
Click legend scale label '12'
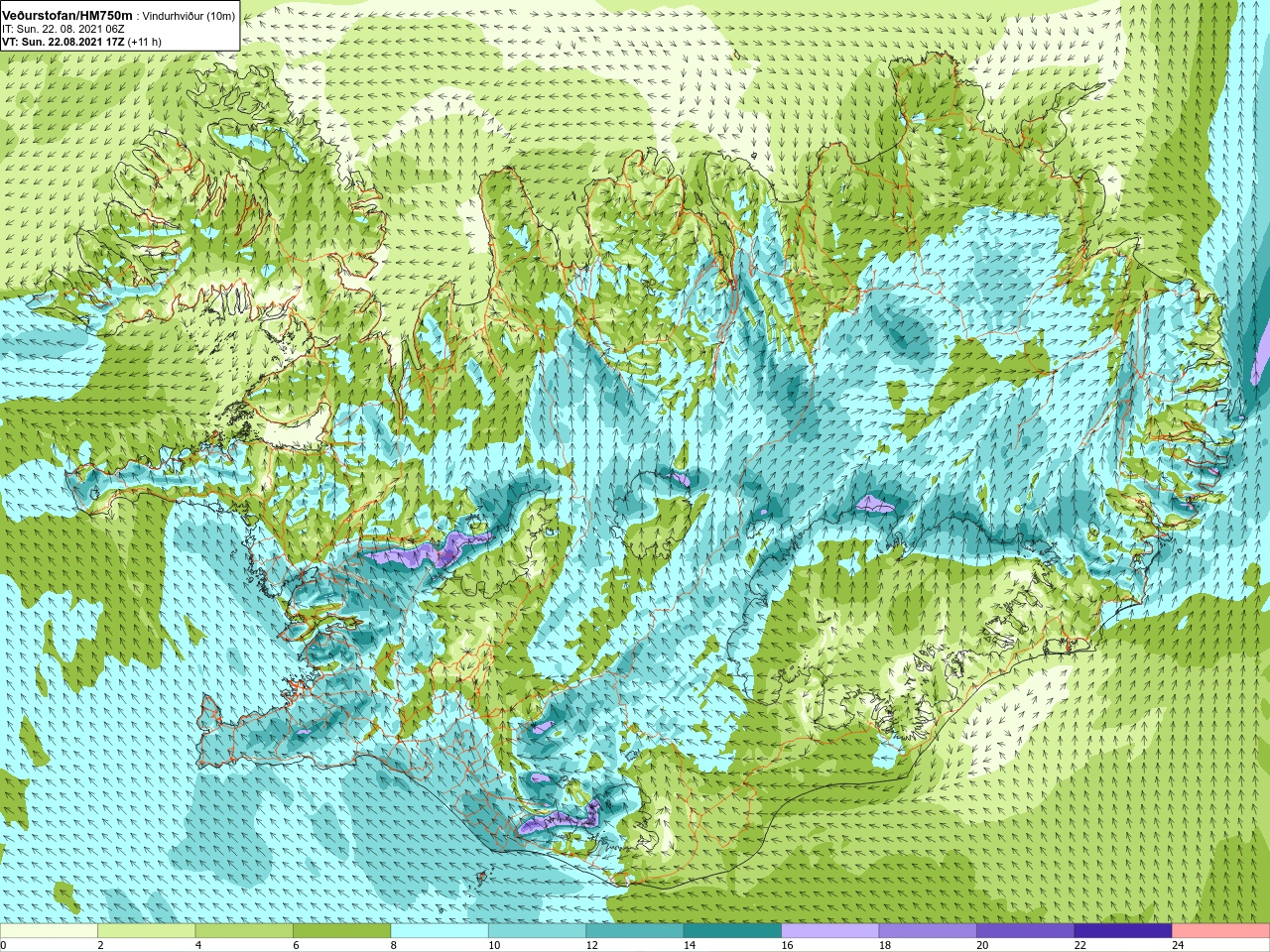(x=591, y=945)
